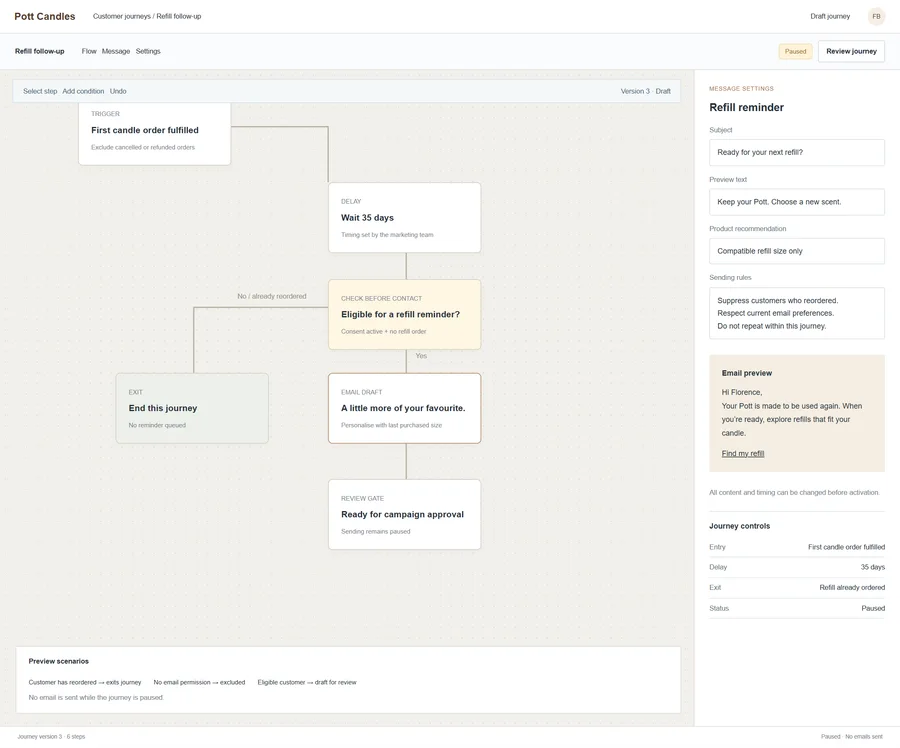Click 'Customer has reordered → exits journey' scenario
This screenshot has width=900, height=748.
tap(85, 683)
